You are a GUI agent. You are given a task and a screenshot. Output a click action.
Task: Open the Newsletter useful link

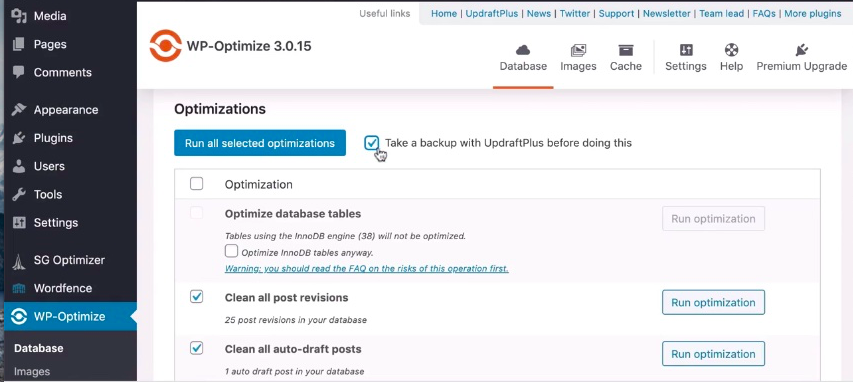click(666, 14)
